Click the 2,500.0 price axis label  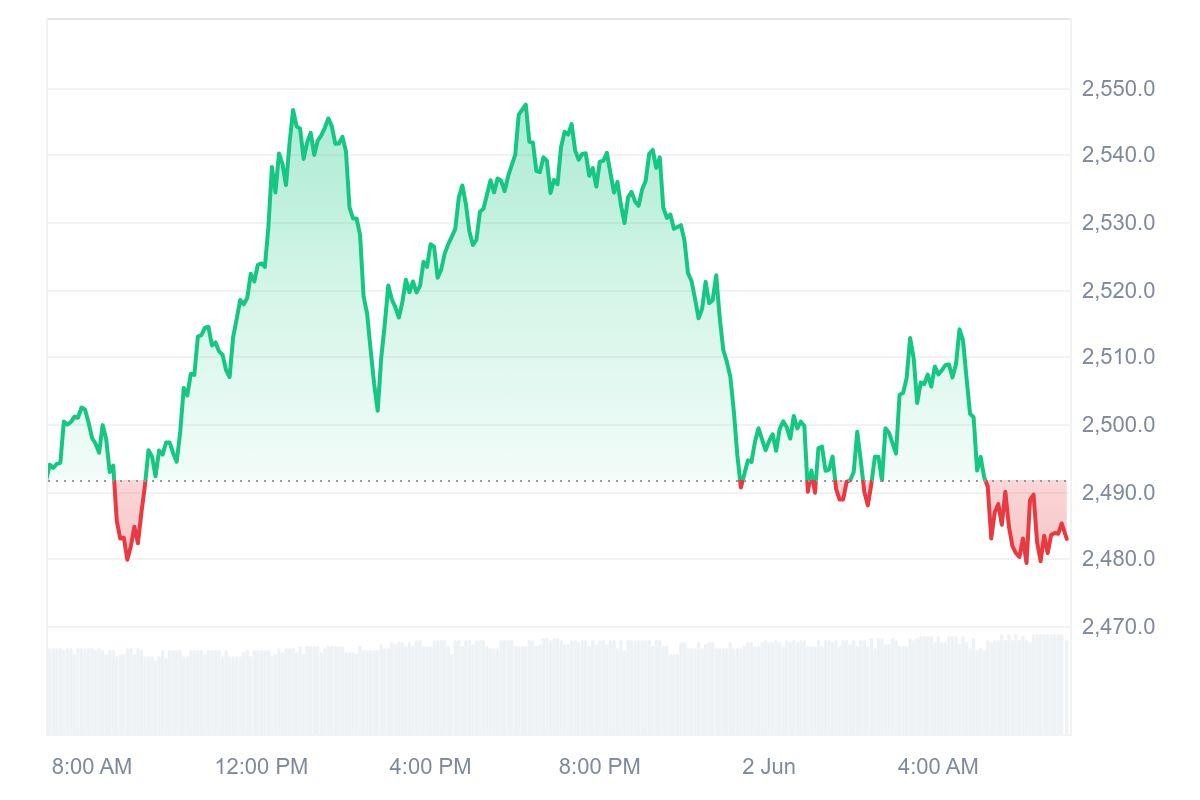[x=1117, y=424]
